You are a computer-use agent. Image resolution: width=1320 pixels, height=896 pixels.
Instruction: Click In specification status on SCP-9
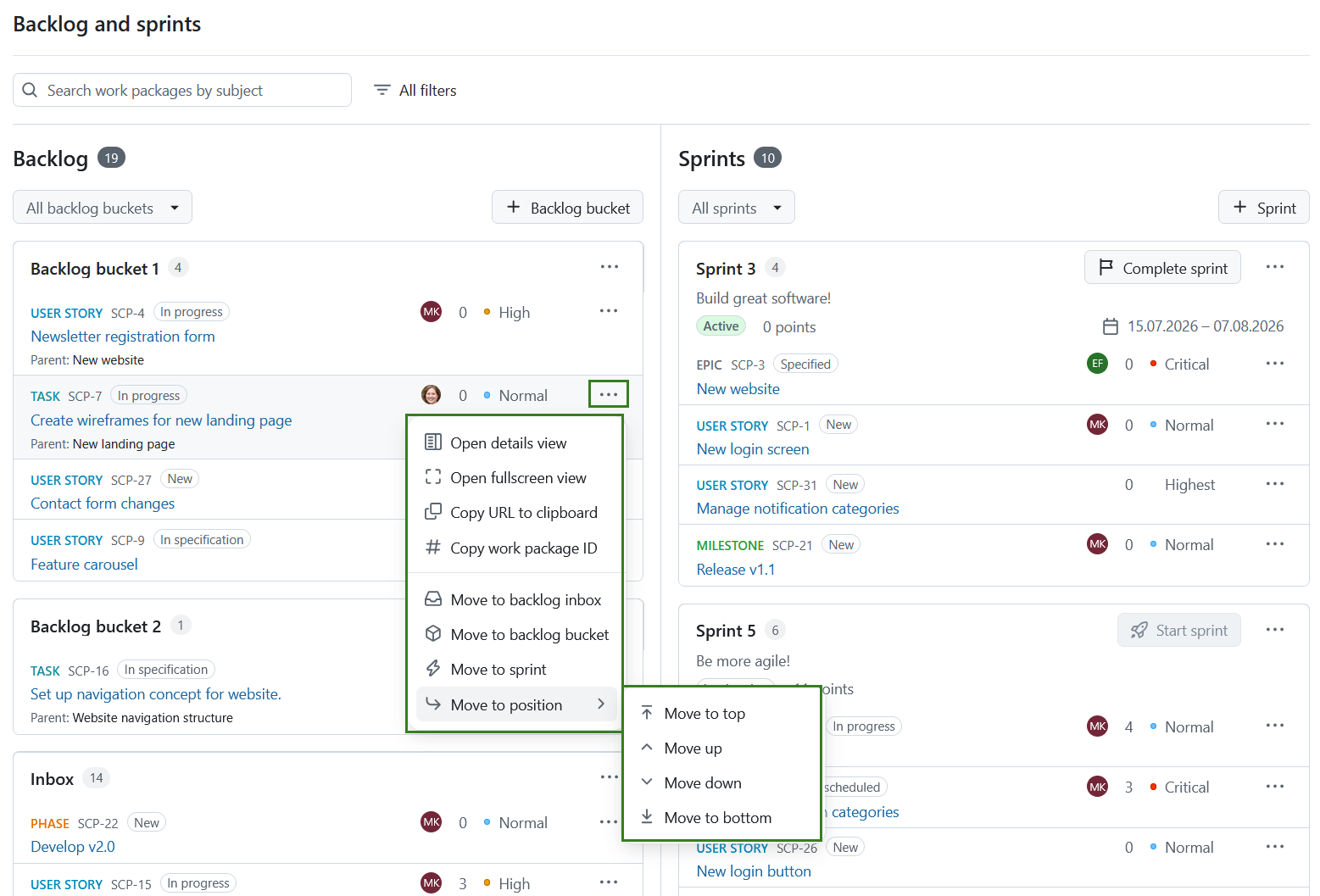(x=202, y=540)
